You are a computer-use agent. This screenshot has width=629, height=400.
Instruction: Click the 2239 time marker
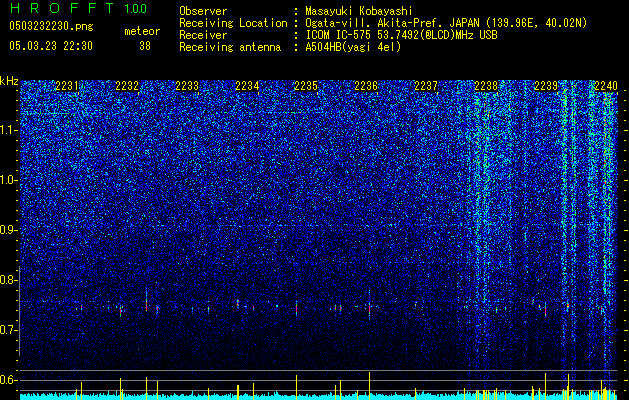coord(546,86)
